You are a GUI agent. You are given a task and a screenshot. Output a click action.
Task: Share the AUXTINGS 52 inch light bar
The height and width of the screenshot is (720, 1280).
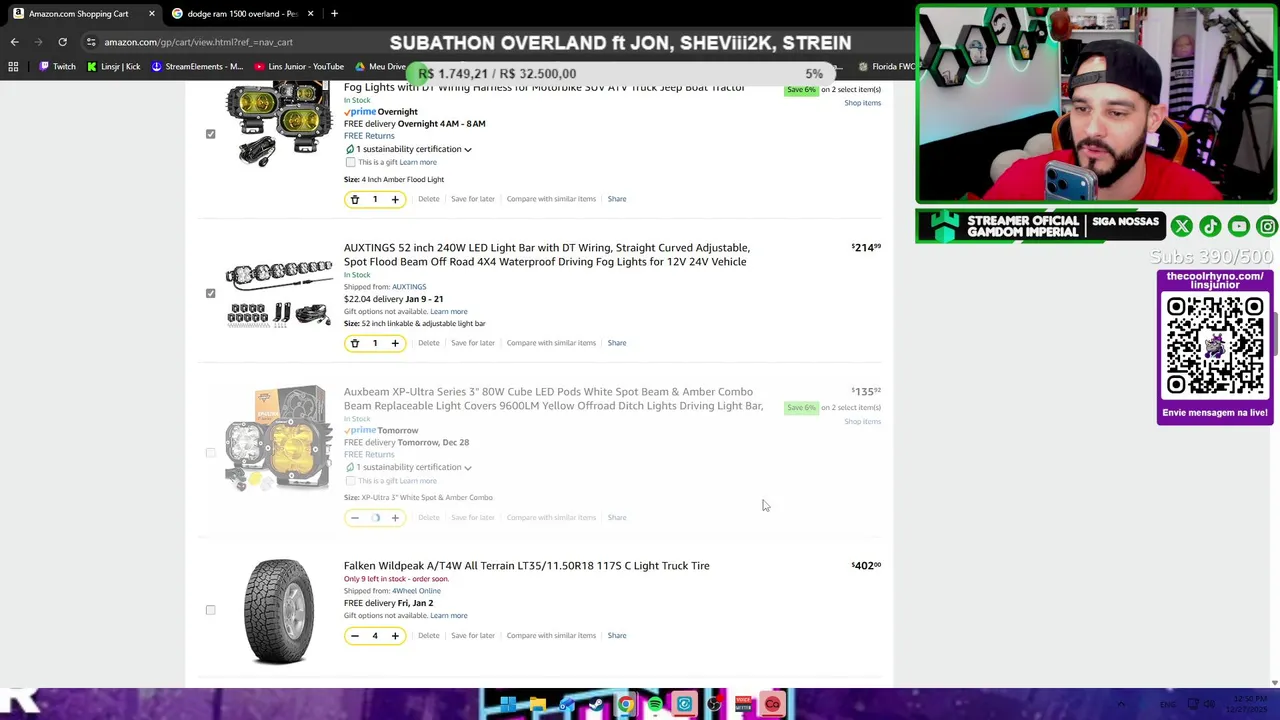click(617, 343)
